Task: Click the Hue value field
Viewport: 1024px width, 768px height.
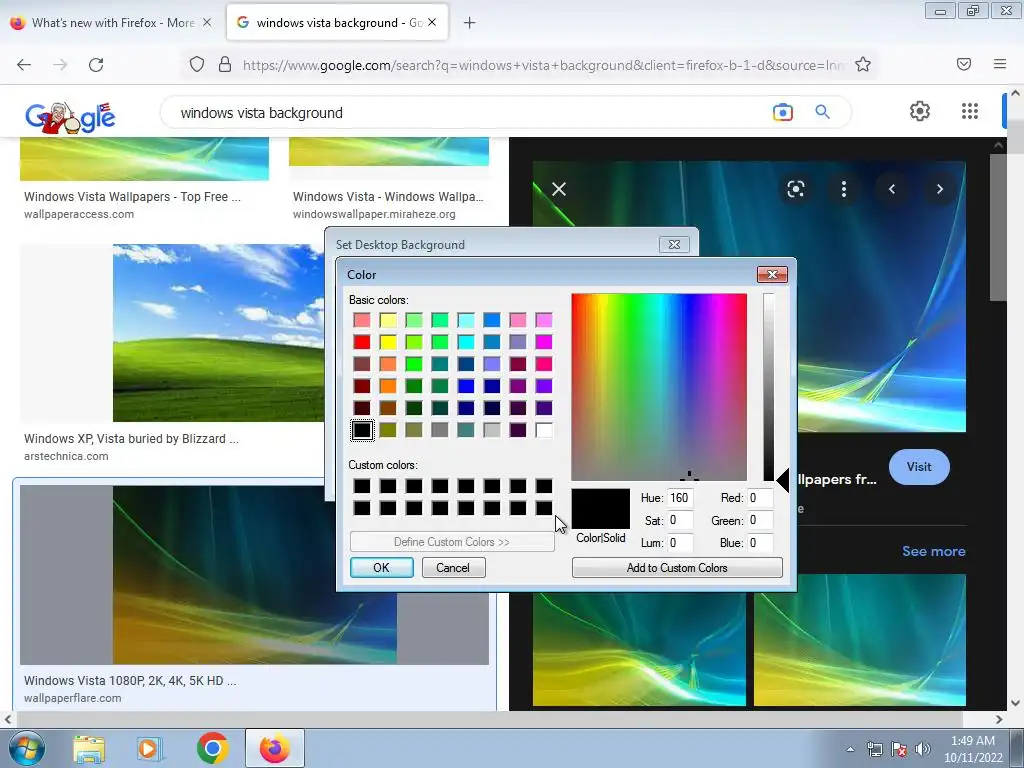Action: (679, 498)
